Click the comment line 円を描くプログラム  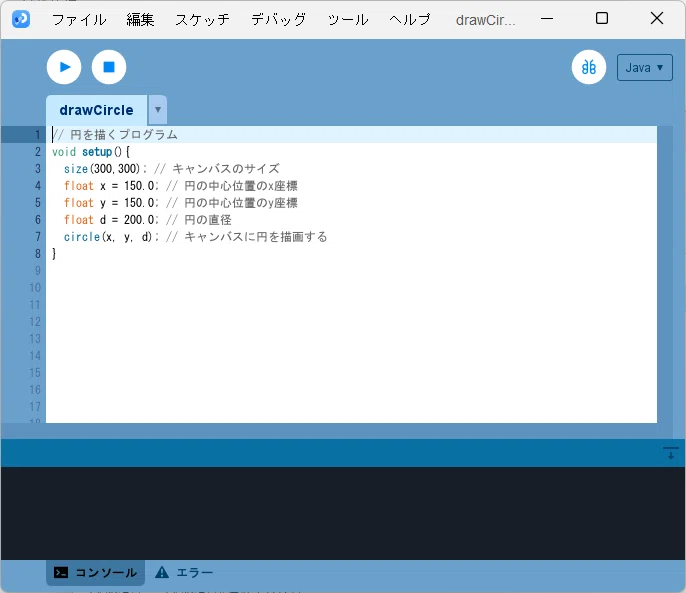tap(115, 134)
